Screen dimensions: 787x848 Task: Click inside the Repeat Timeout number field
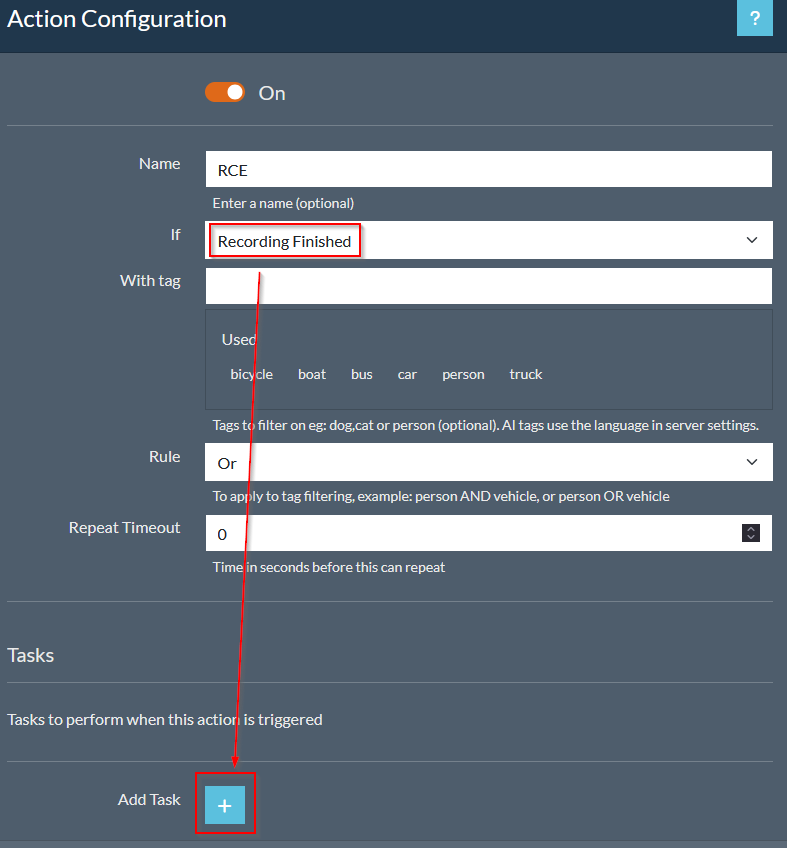[470, 533]
